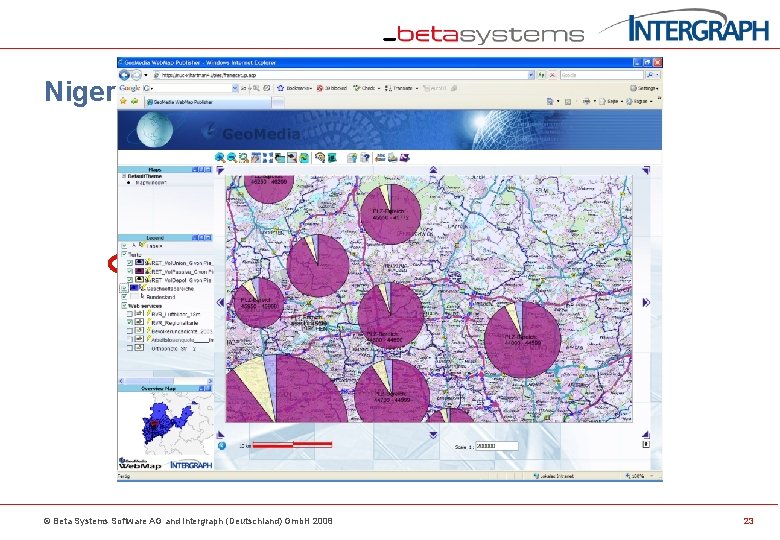
Task: Click the browser address-bar refresh button
Action: click(x=542, y=75)
